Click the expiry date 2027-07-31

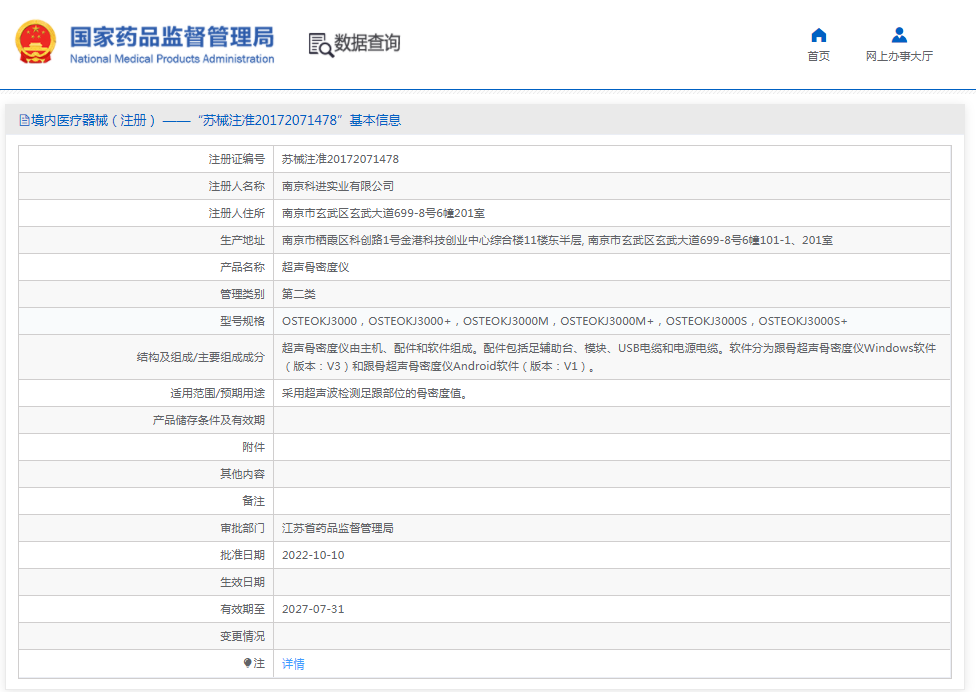(313, 609)
